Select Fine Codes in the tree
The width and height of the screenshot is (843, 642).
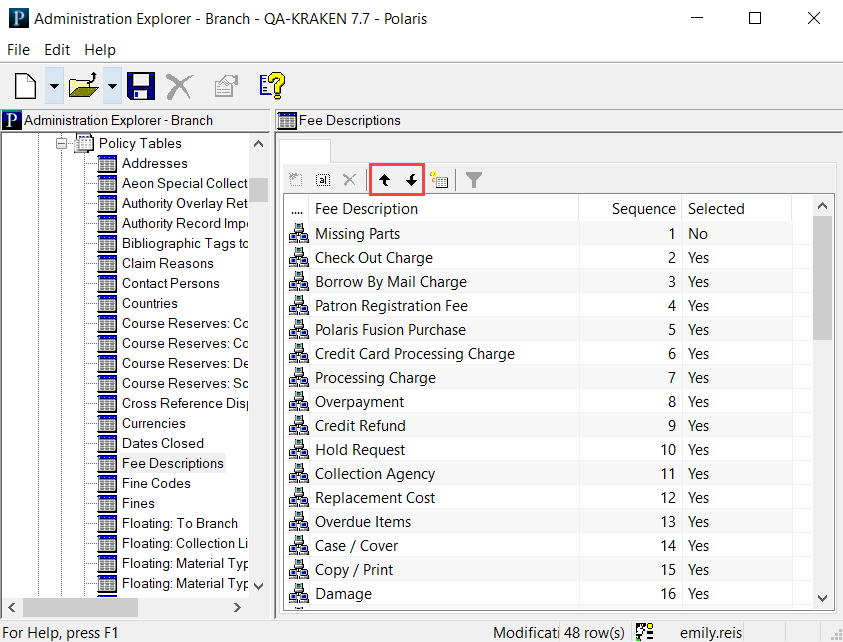[x=156, y=483]
